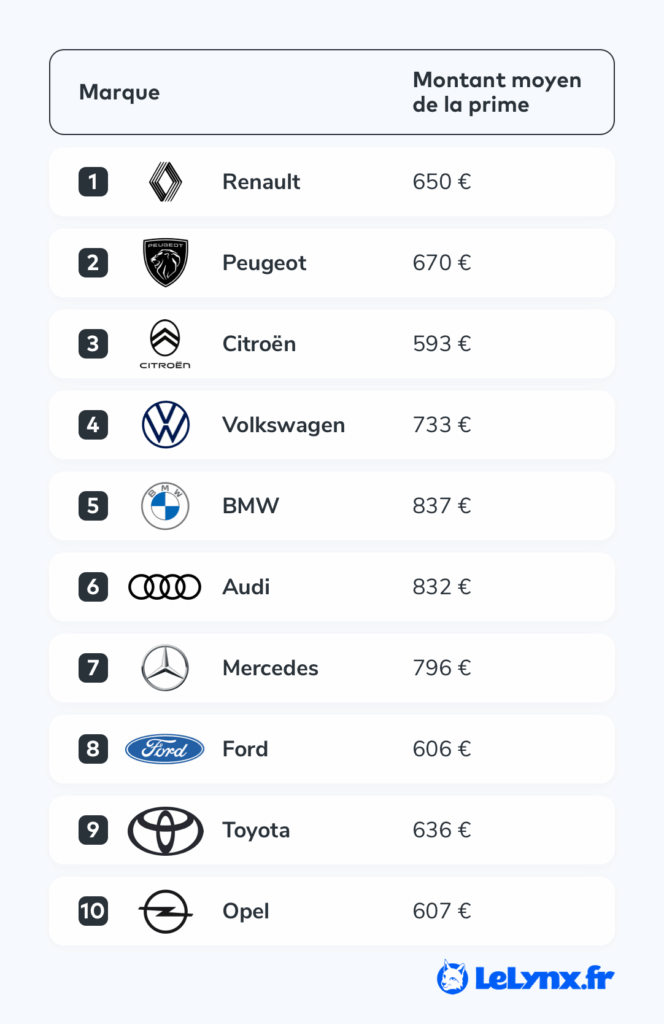Click the rank 10 number badge
Viewport: 664px width, 1024px height.
[x=93, y=911]
